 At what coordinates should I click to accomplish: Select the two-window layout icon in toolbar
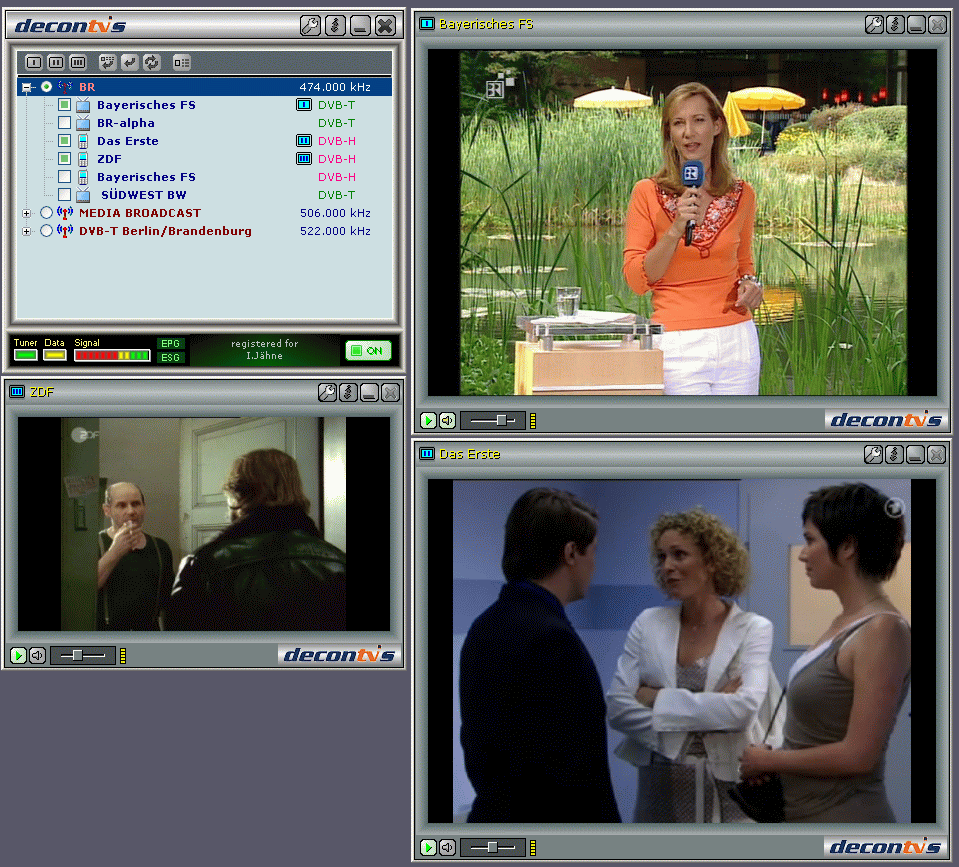click(56, 62)
